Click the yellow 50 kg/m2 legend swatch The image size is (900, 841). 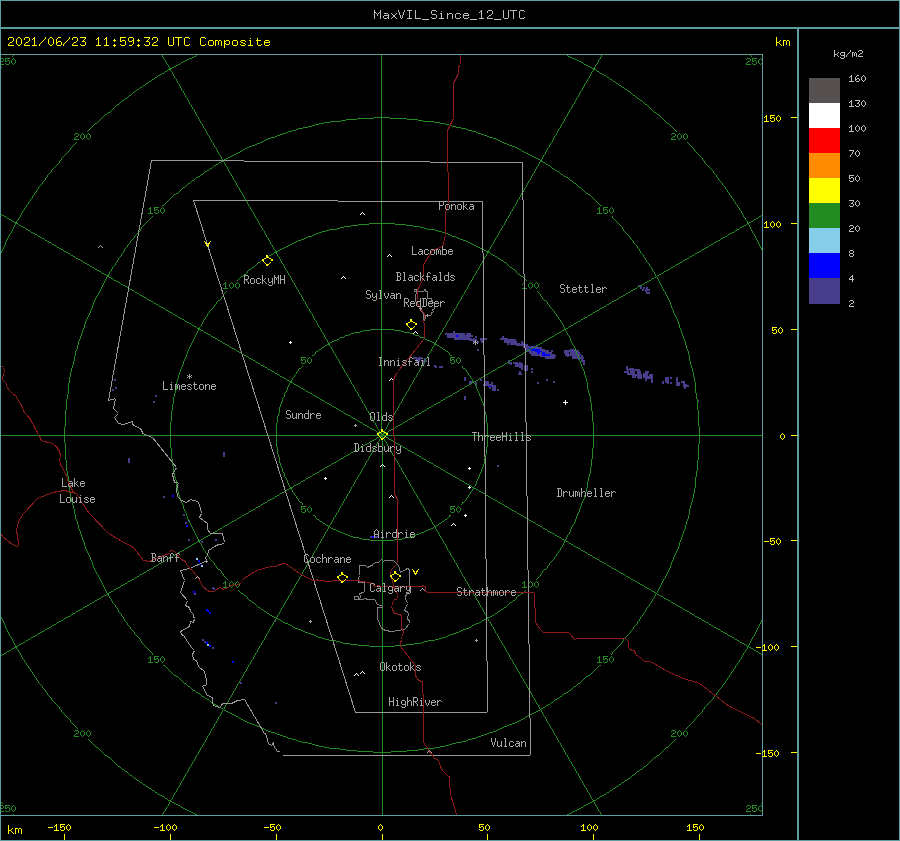coord(824,191)
